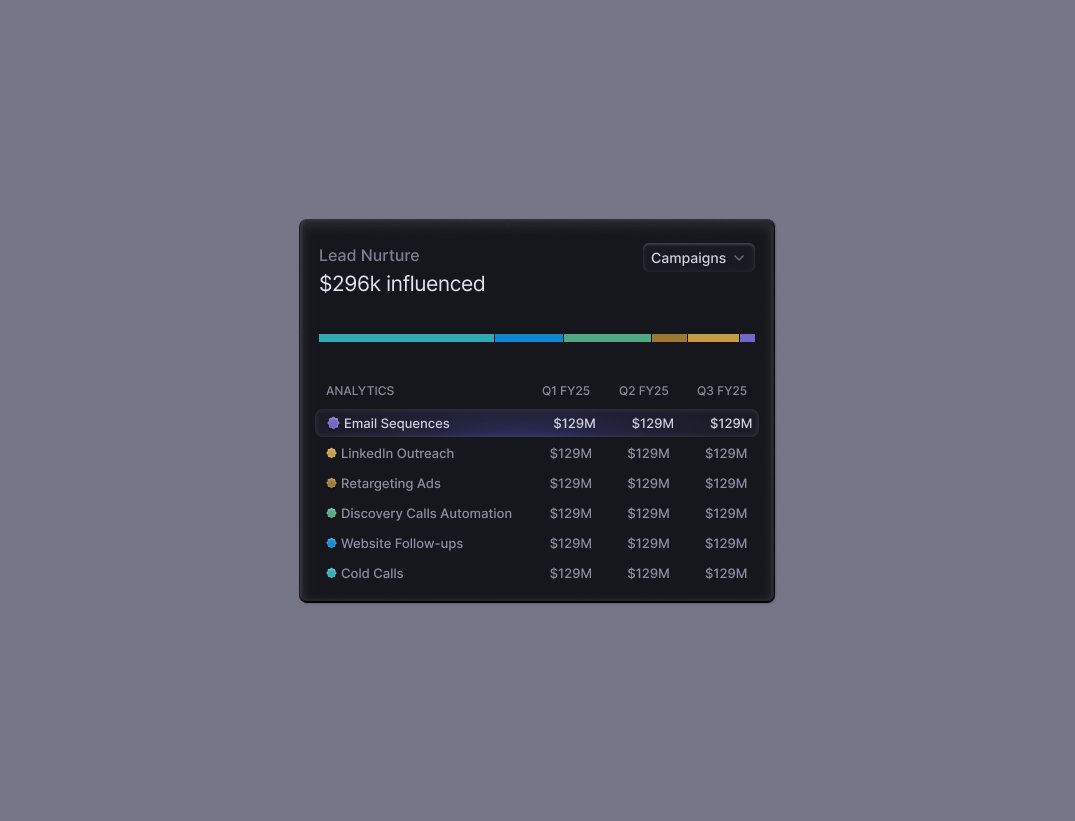Click the teal segment of the stacked bar
Viewport: 1075px width, 821px height.
coord(405,337)
